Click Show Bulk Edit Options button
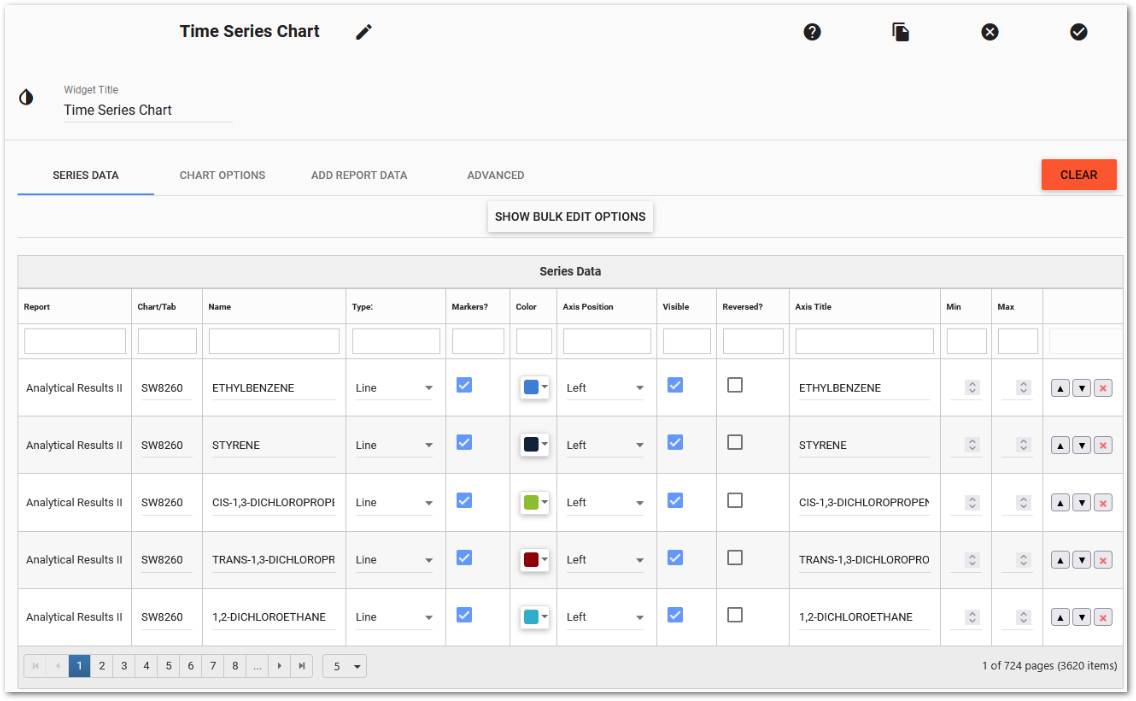Image resolution: width=1136 pixels, height=701 pixels. [570, 217]
